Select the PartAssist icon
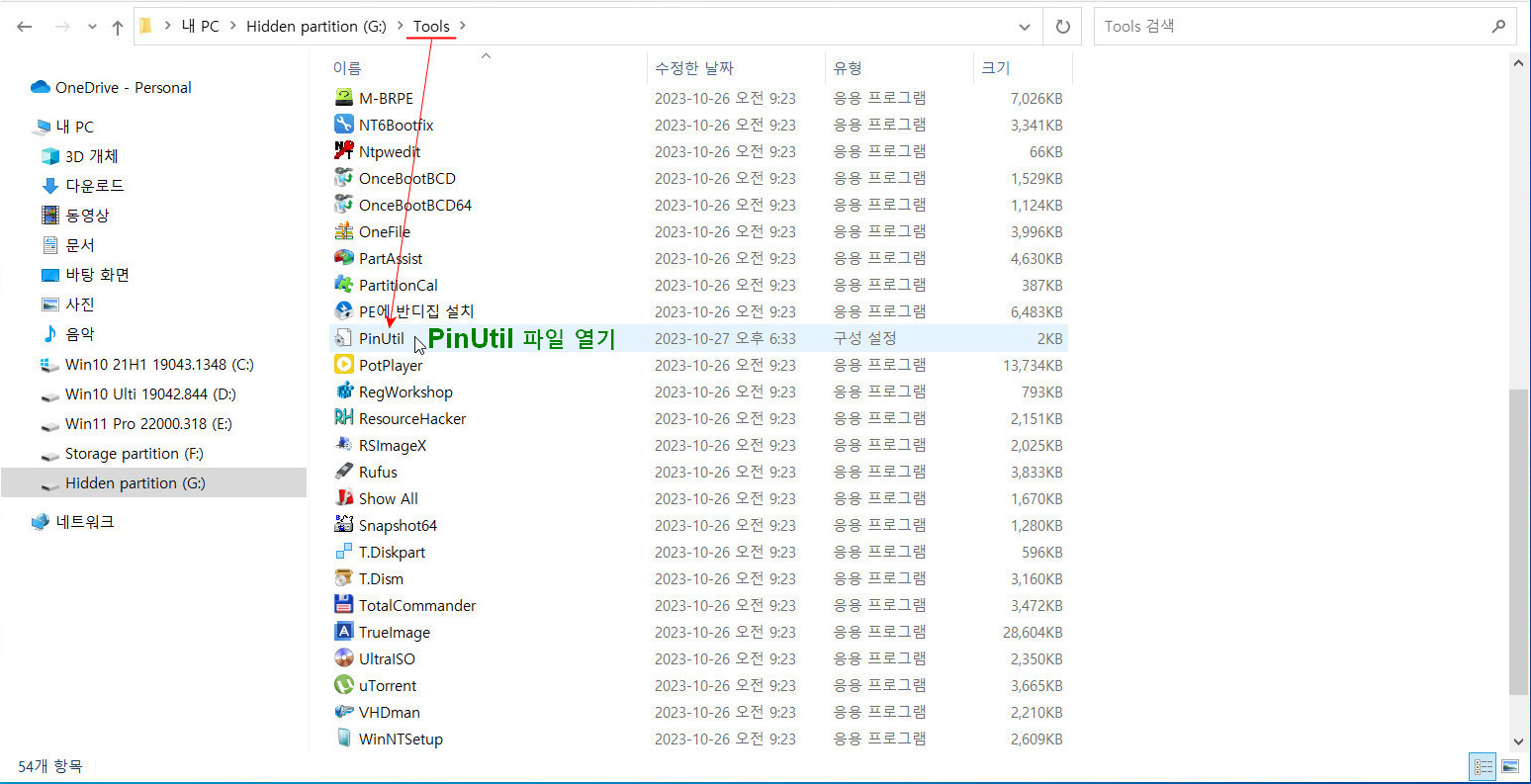The width and height of the screenshot is (1531, 784). point(343,258)
